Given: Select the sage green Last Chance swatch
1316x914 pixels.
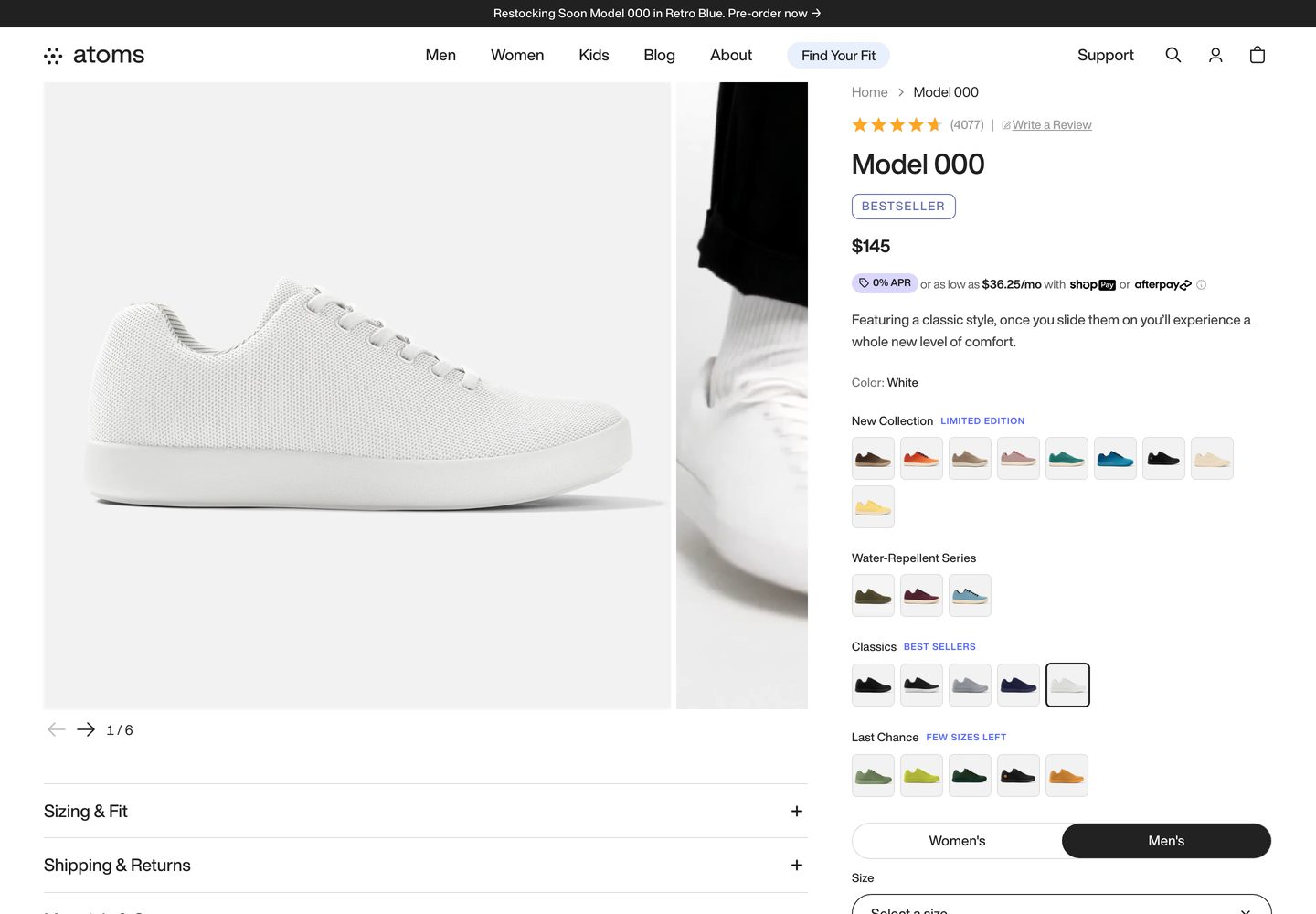Looking at the screenshot, I should click(873, 775).
